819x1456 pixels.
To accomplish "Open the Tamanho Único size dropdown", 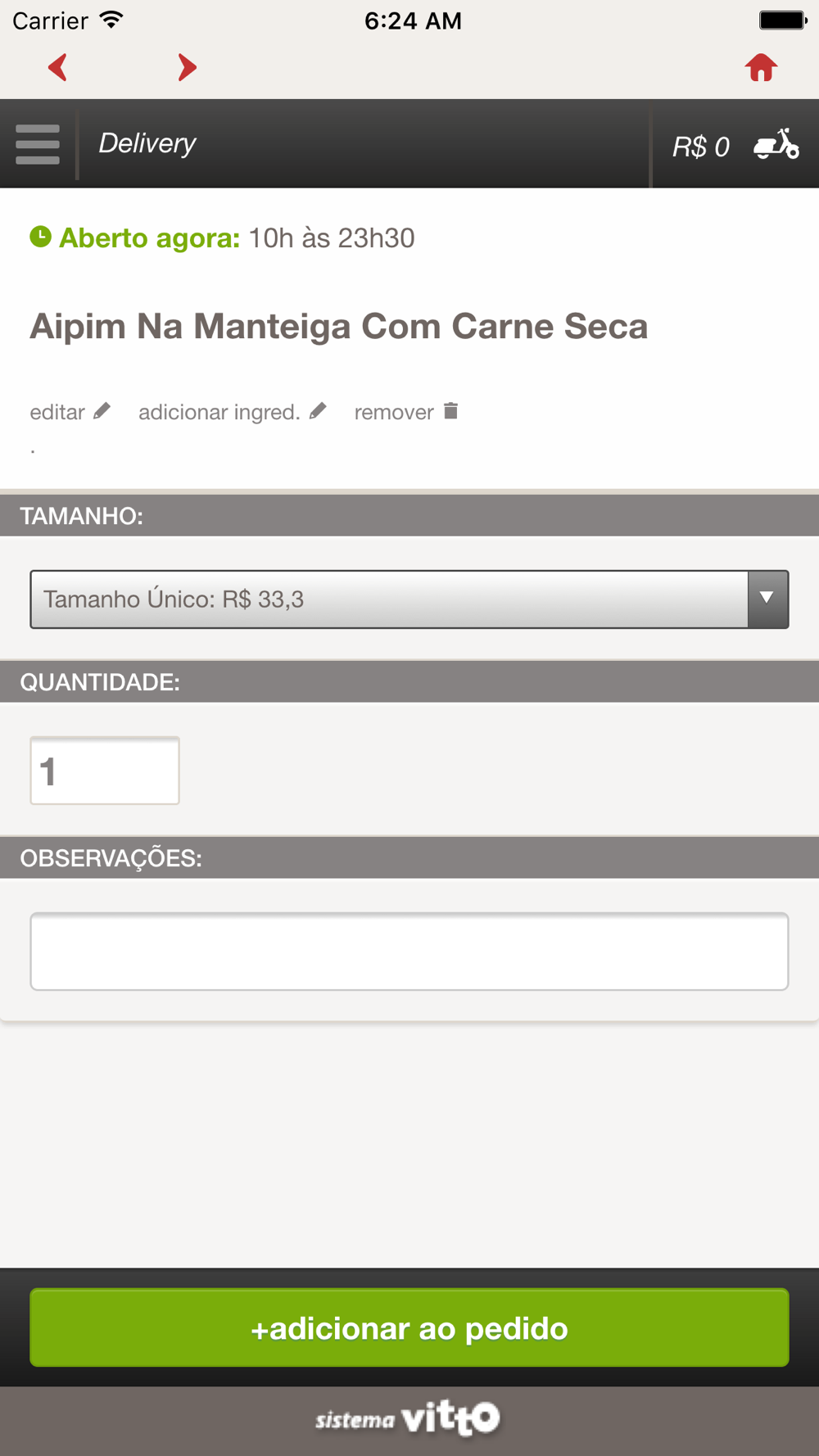I will [x=389, y=599].
